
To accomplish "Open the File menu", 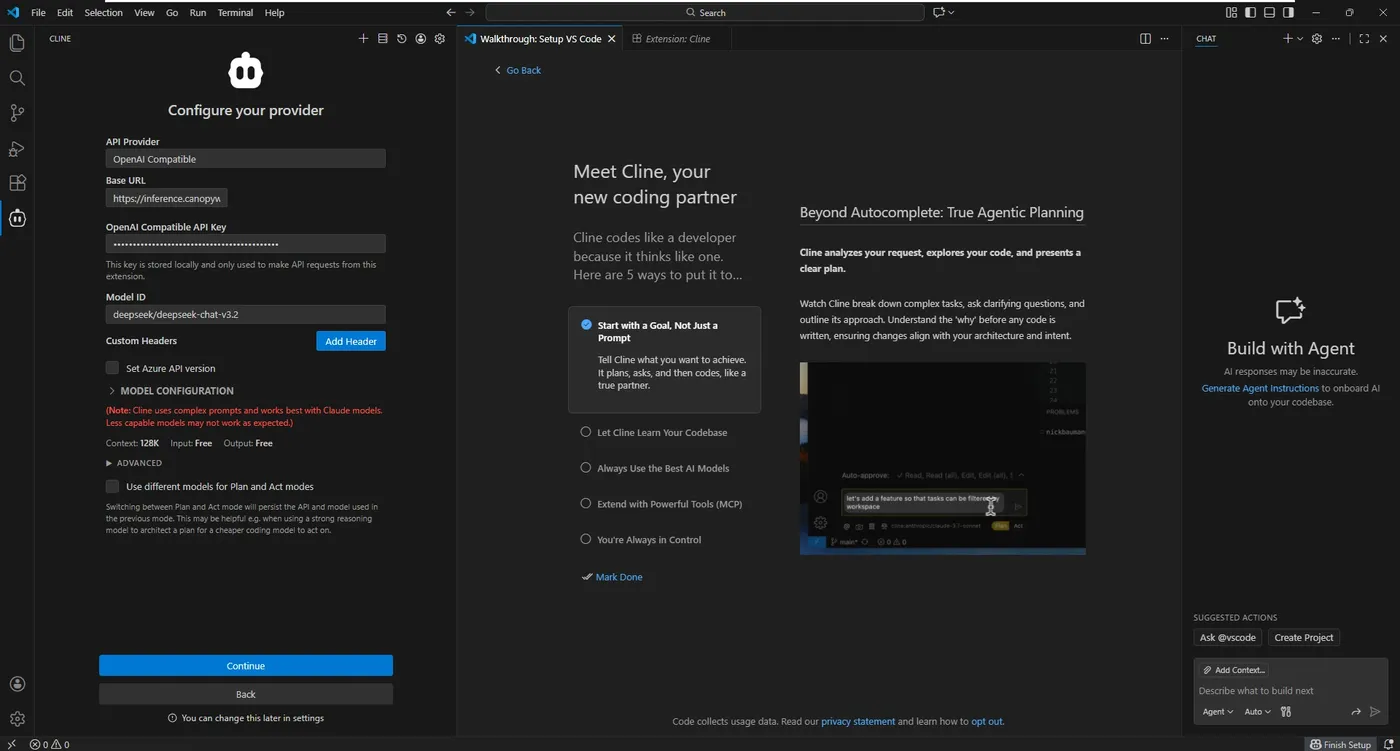I will pos(38,13).
